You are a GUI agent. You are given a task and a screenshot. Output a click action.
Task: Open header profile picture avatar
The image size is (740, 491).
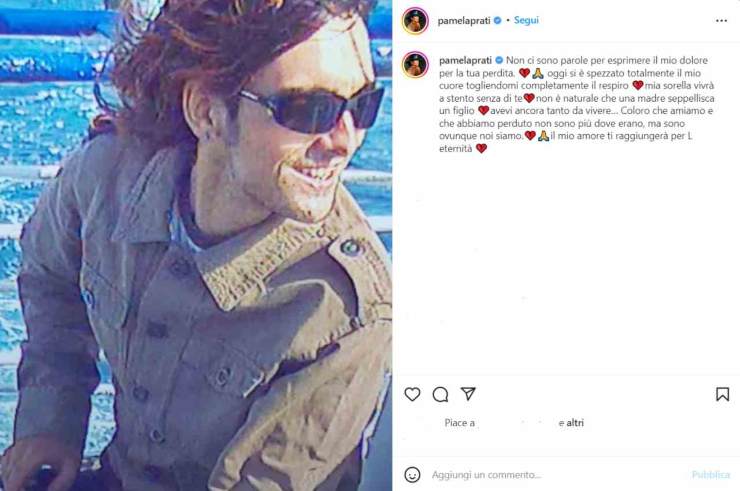pos(415,21)
